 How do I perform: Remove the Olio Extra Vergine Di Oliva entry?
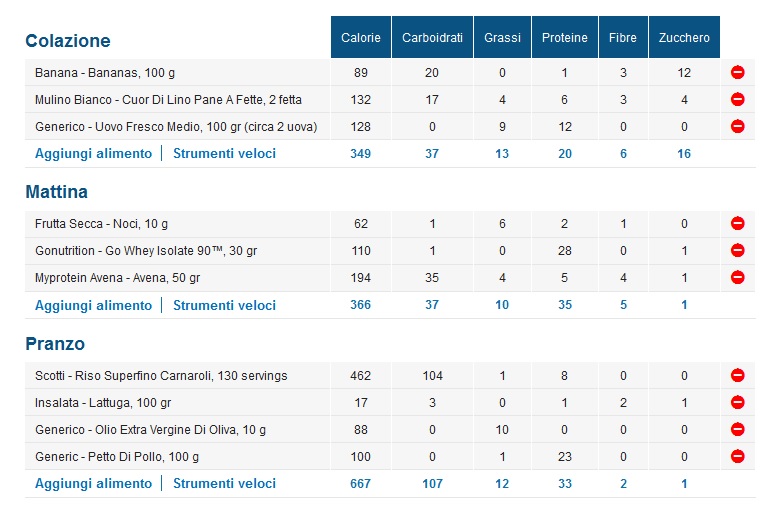pyautogui.click(x=737, y=430)
